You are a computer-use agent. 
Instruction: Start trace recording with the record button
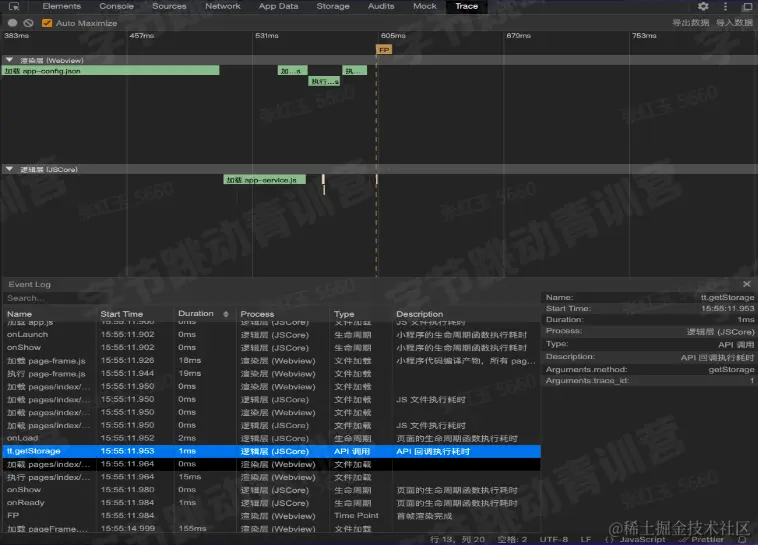point(13,23)
